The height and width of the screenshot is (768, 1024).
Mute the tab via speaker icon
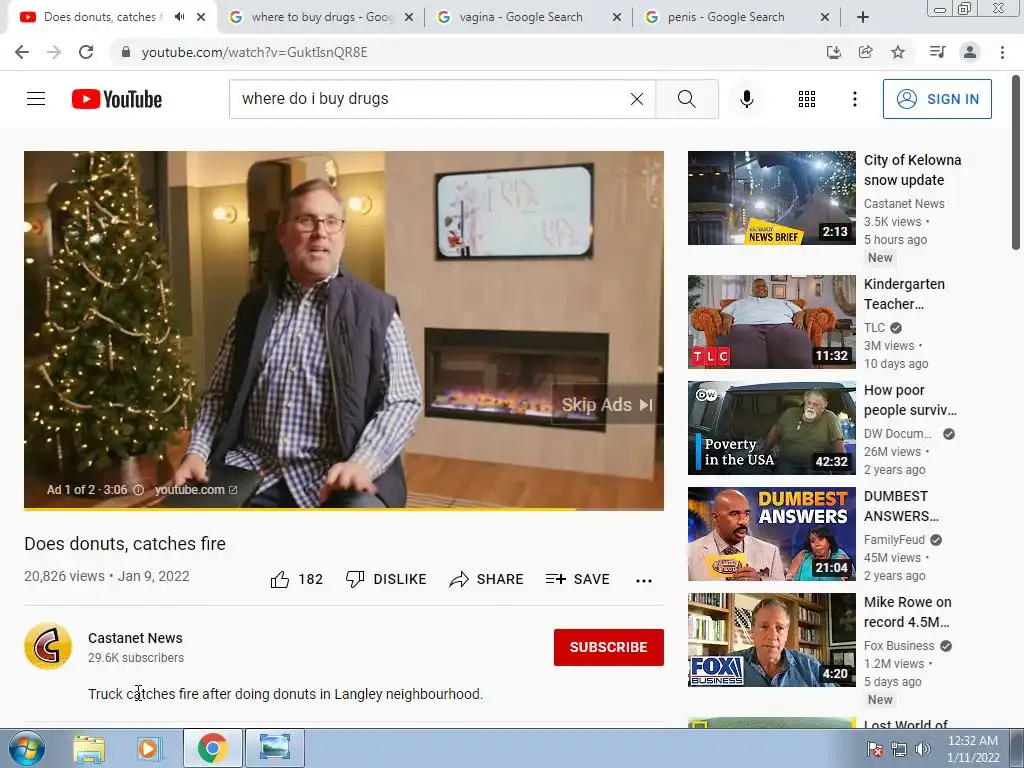pos(180,17)
